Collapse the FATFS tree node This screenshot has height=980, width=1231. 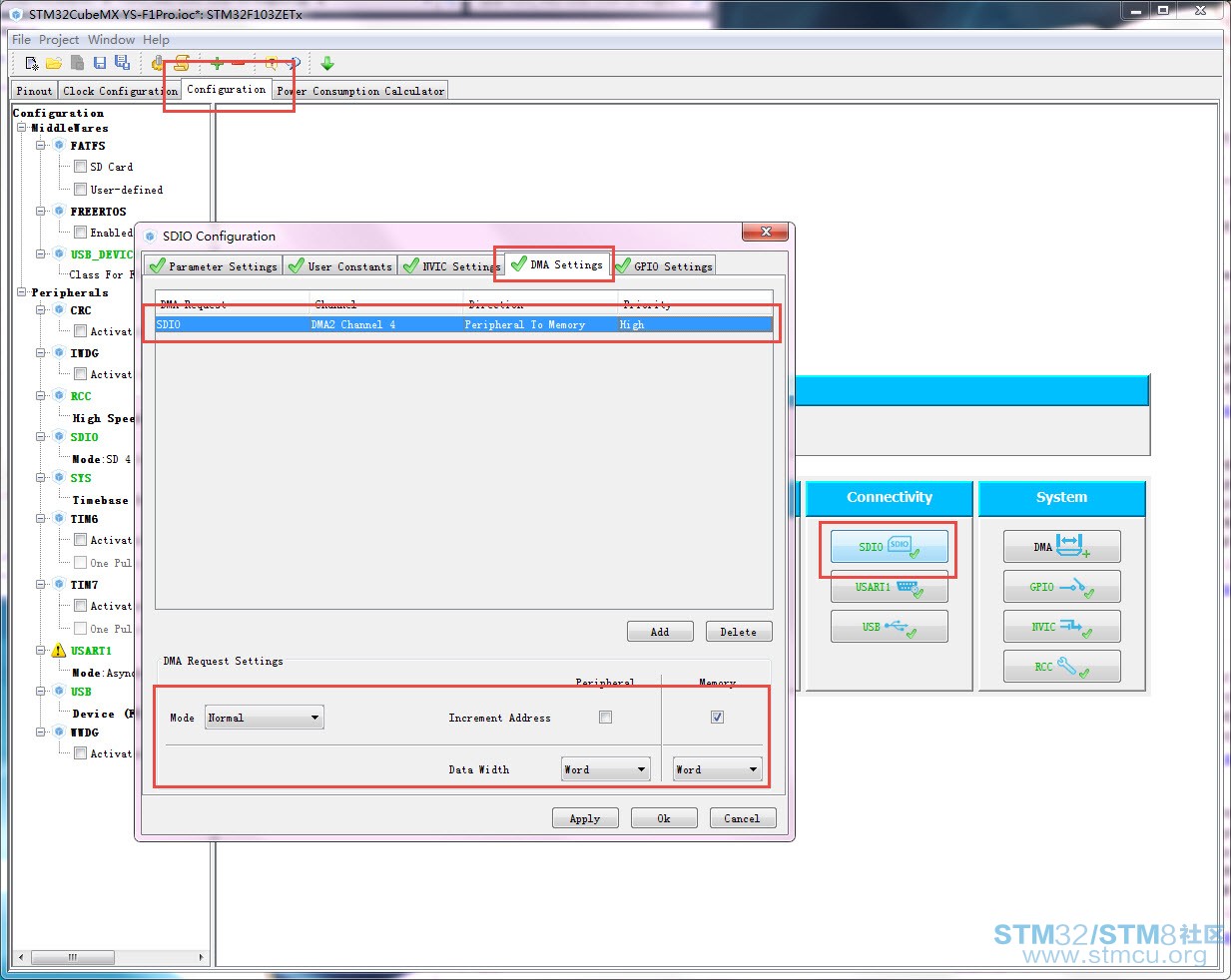click(42, 146)
